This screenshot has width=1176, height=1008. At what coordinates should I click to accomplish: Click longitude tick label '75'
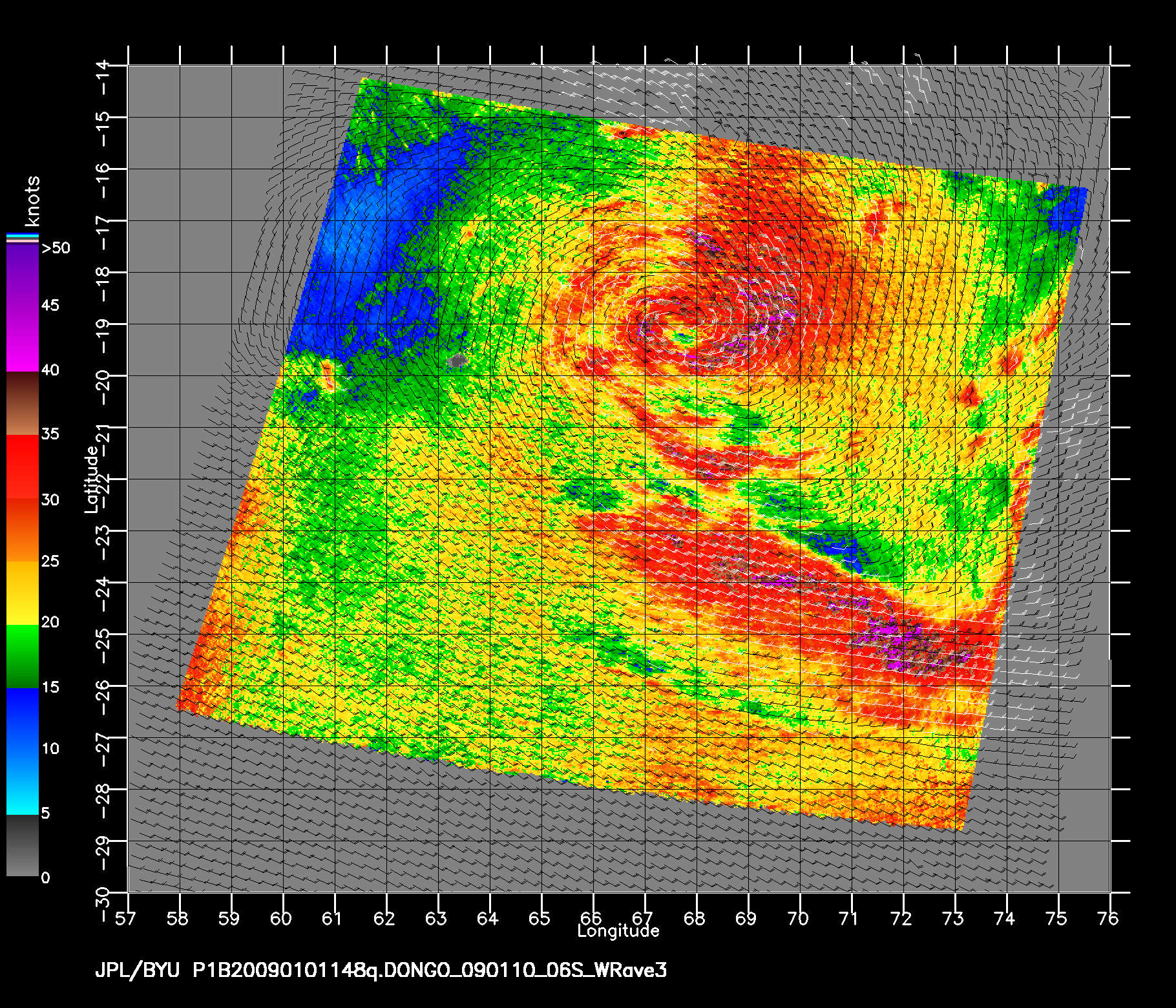pyautogui.click(x=1056, y=918)
